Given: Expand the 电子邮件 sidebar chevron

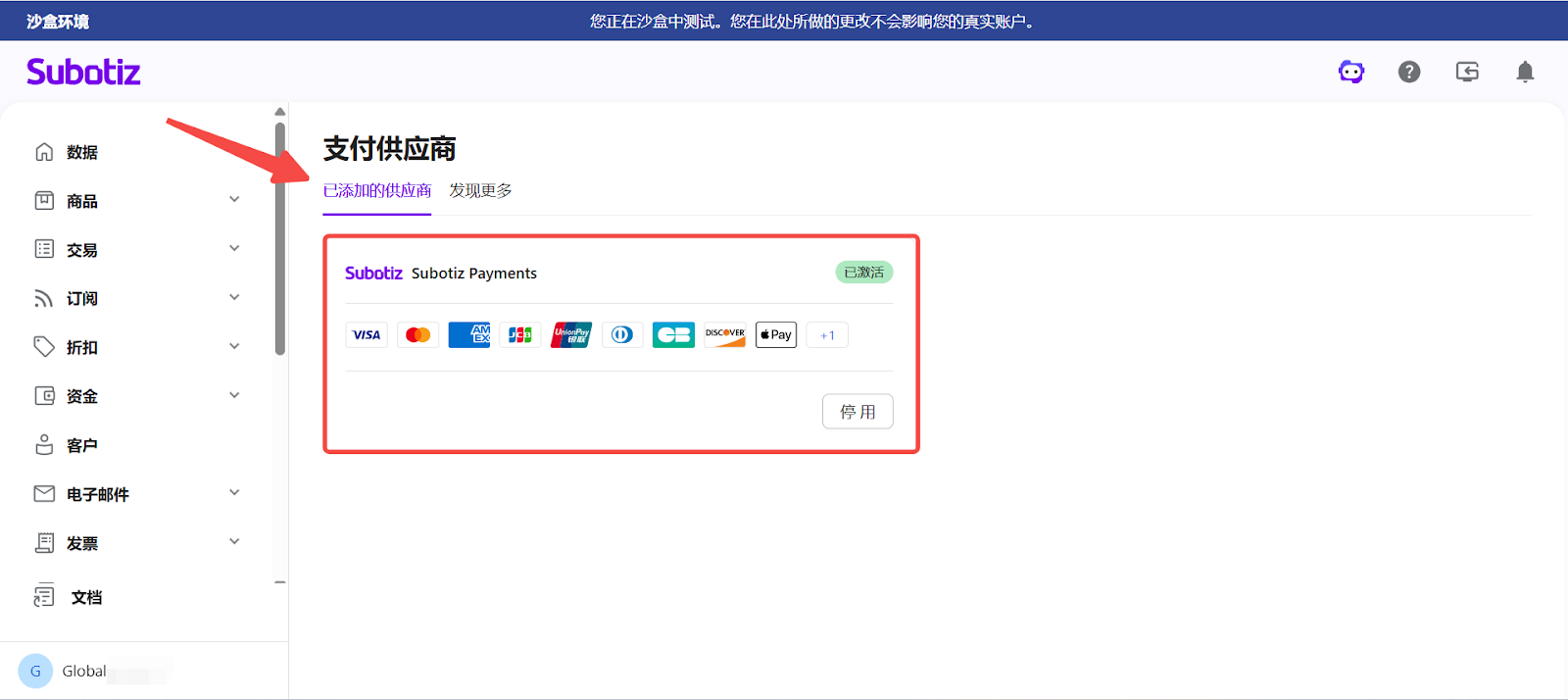Looking at the screenshot, I should (234, 493).
